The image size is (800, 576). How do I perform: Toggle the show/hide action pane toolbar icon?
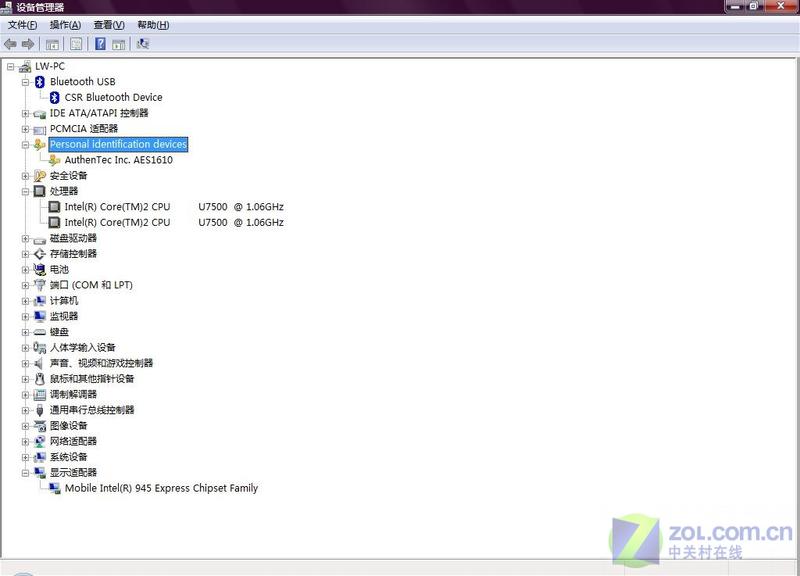pos(118,44)
